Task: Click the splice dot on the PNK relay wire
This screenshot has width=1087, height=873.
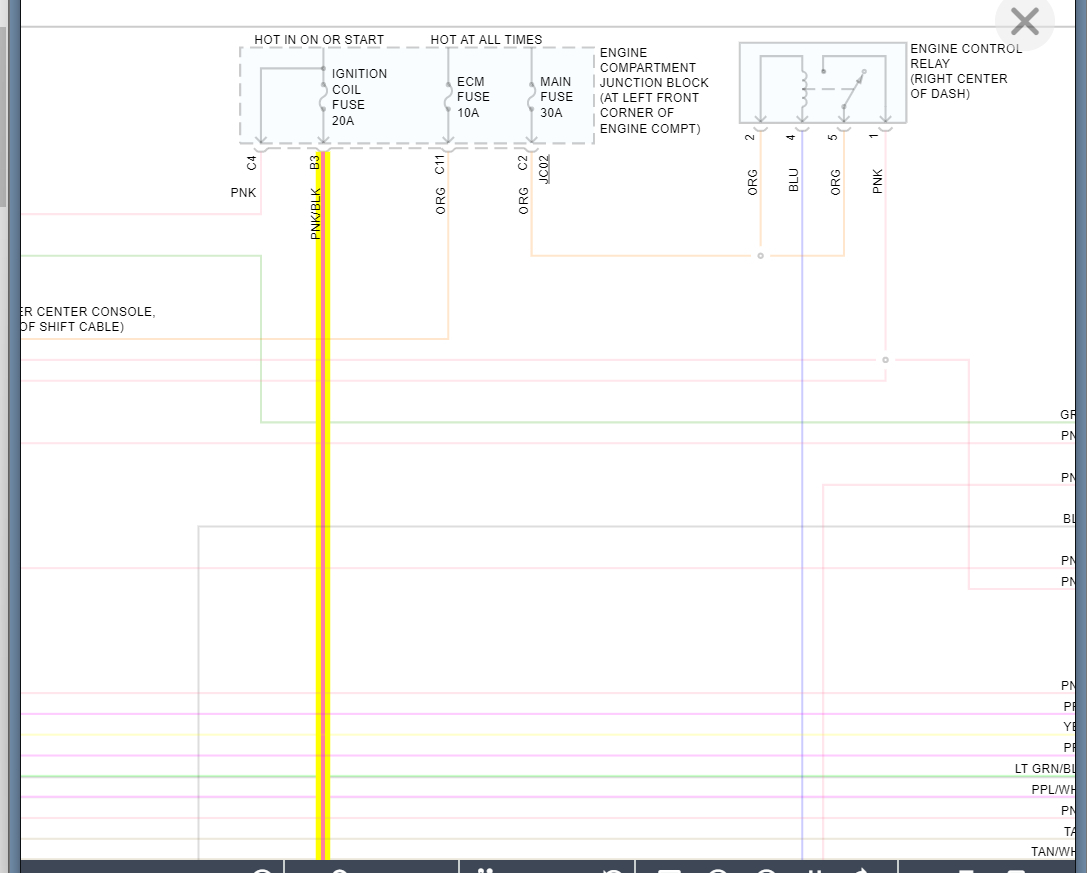Action: 885,360
